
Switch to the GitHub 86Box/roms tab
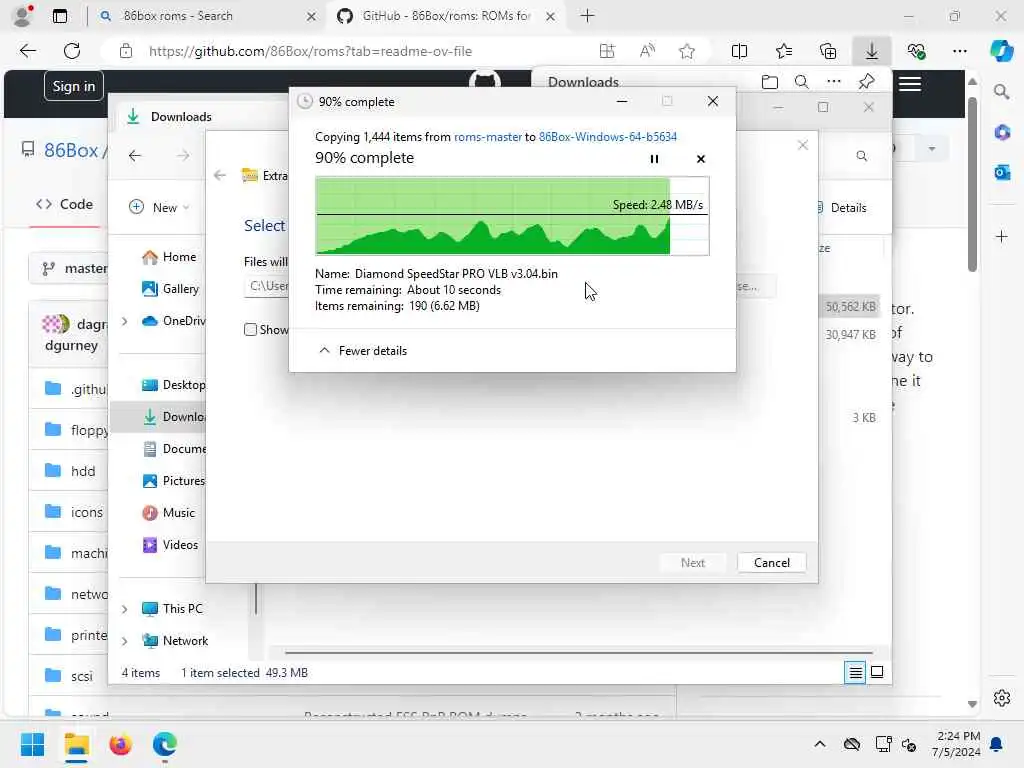(x=447, y=16)
